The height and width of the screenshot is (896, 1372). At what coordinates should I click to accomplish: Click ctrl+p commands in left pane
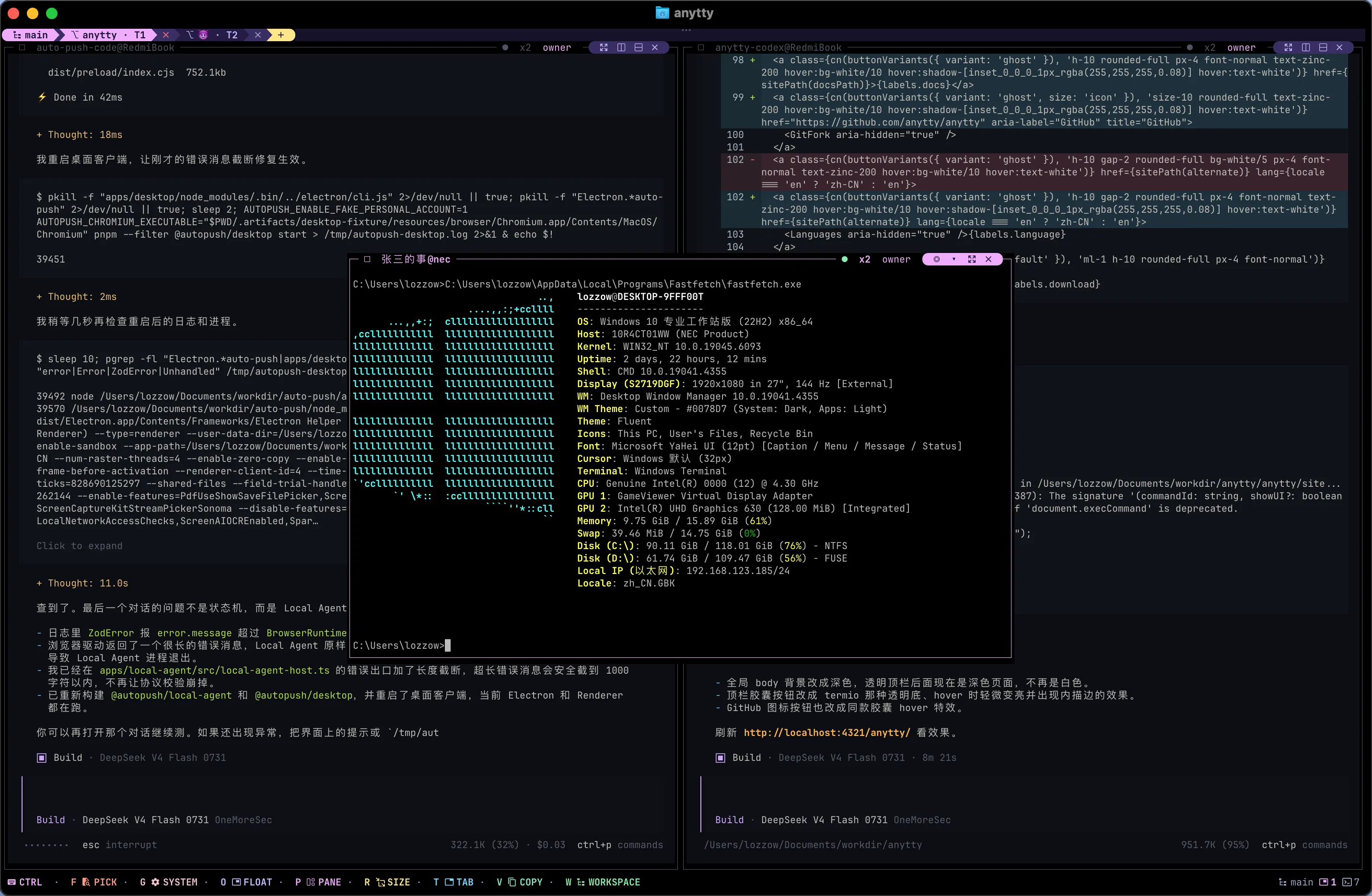pos(620,845)
